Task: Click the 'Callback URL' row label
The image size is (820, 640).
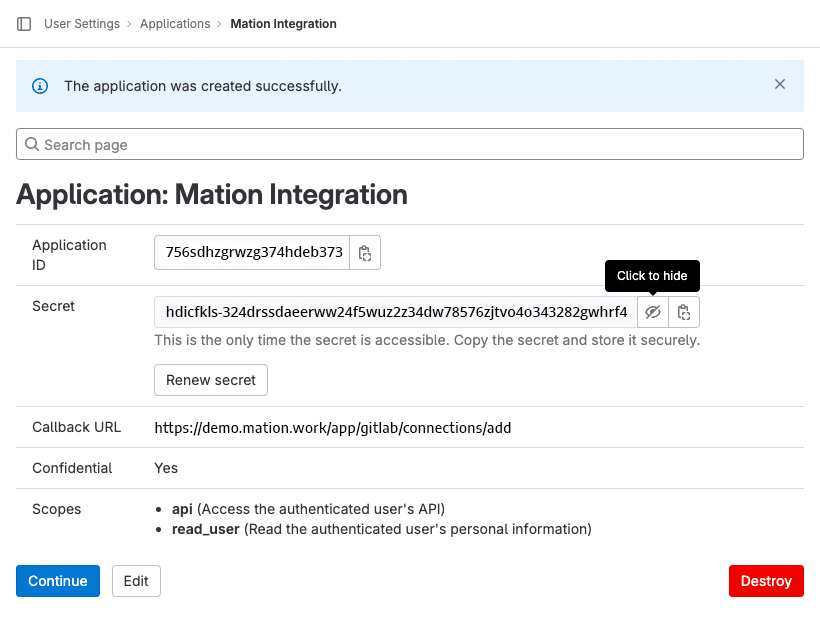Action: pyautogui.click(x=76, y=427)
